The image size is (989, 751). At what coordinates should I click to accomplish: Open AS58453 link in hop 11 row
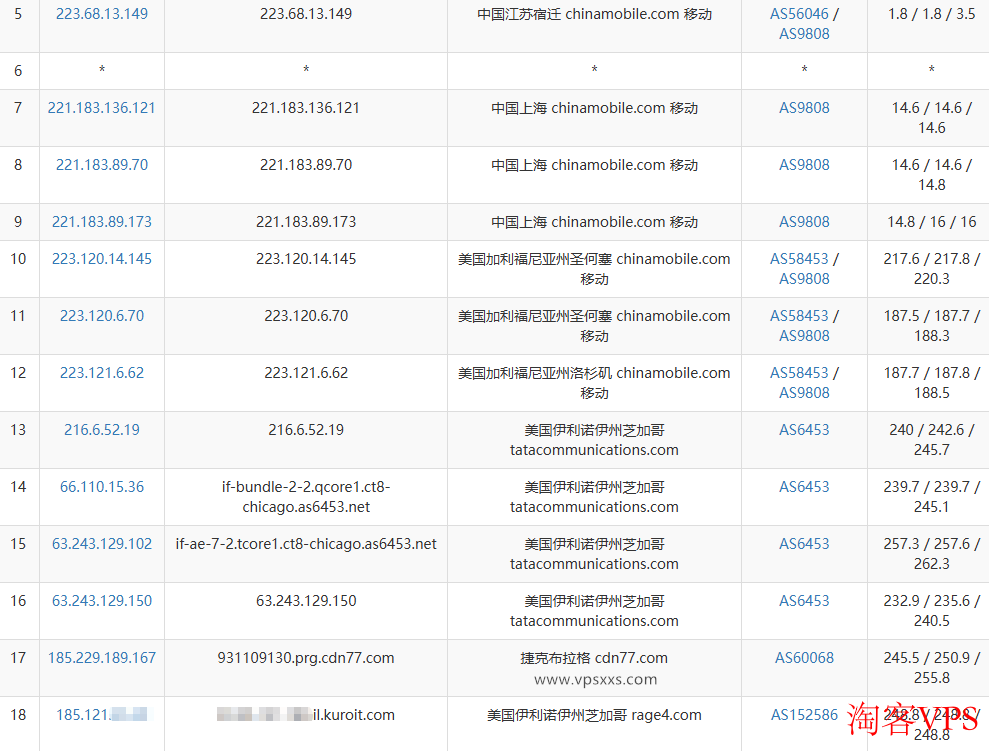[799, 316]
